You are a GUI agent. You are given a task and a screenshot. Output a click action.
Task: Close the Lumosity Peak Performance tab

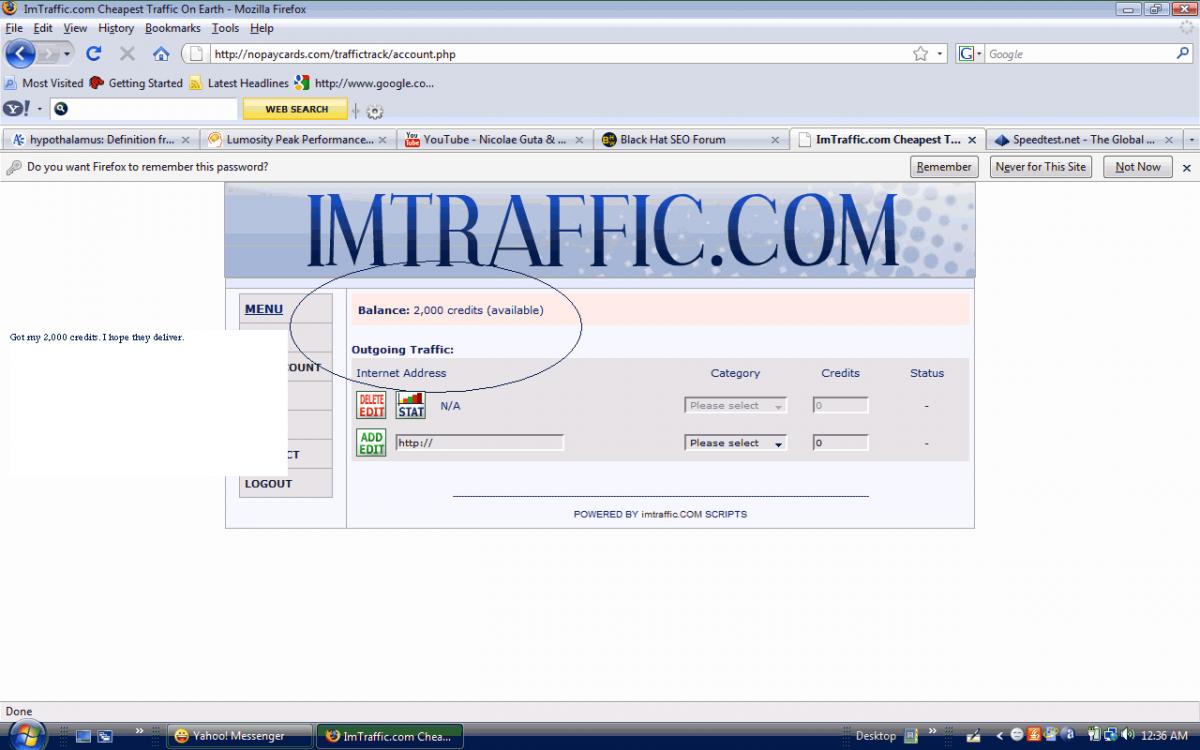coord(384,140)
